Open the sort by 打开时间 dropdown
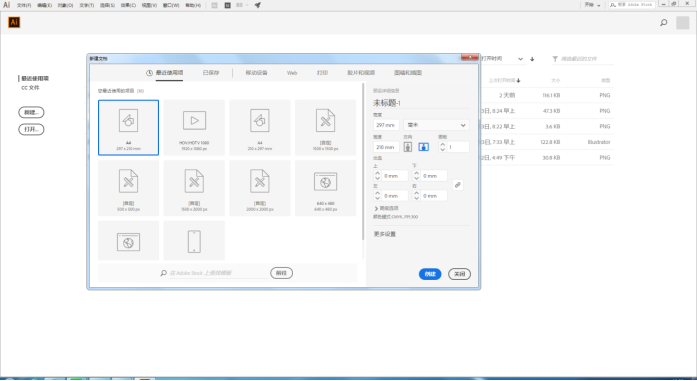Viewport: 697px width, 381px height. (502, 59)
